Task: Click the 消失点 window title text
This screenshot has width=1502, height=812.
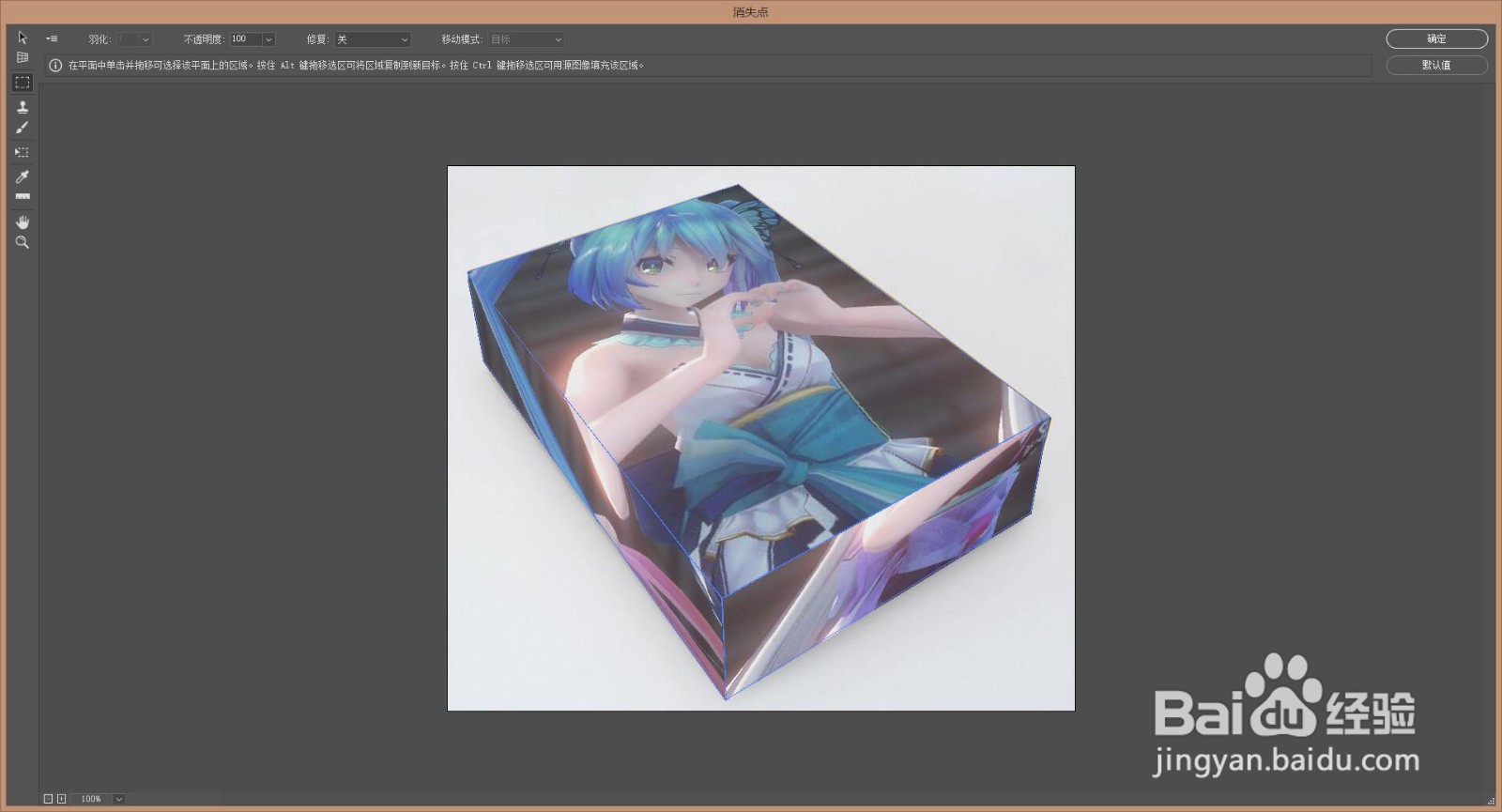Action: coord(751,12)
